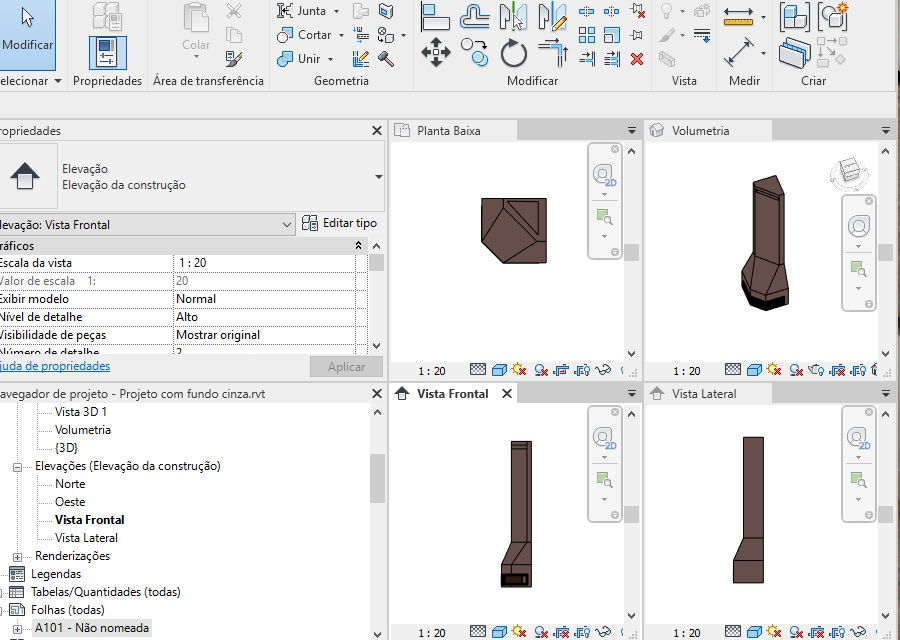Select Vista 3D 1 in project browser
The height and width of the screenshot is (640, 900).
point(81,412)
